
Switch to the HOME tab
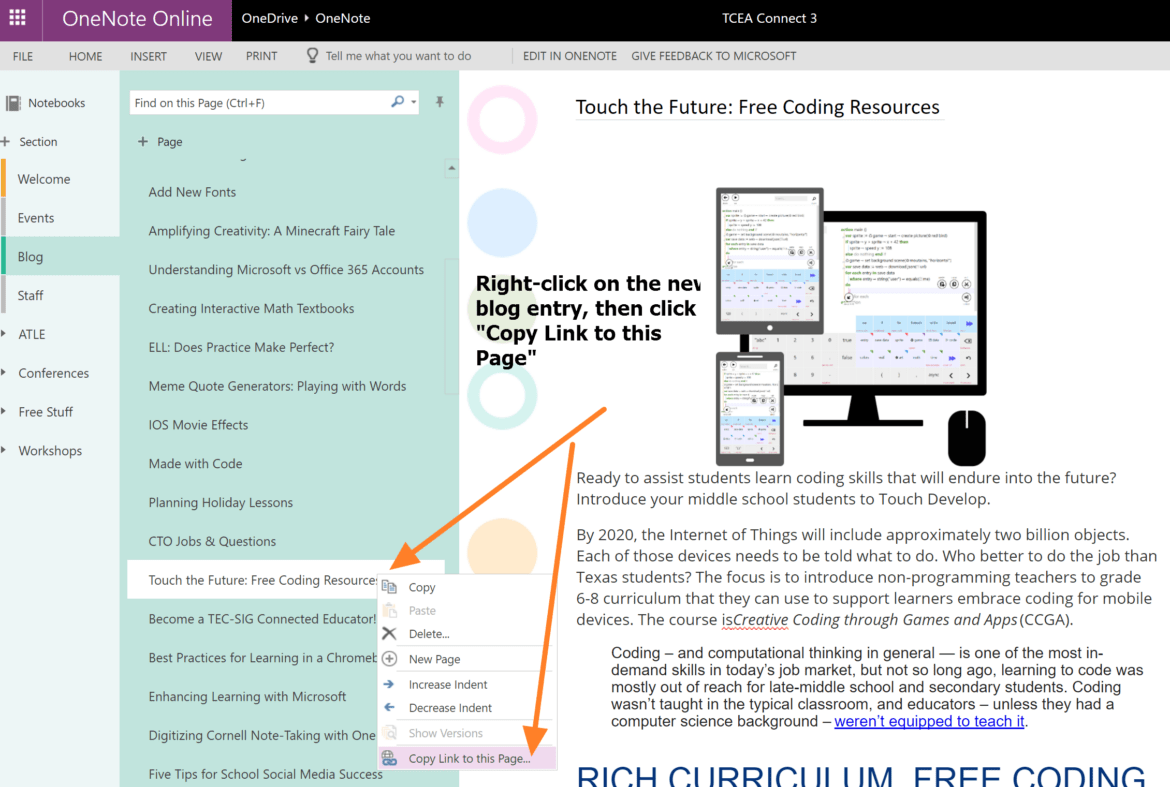coord(85,56)
